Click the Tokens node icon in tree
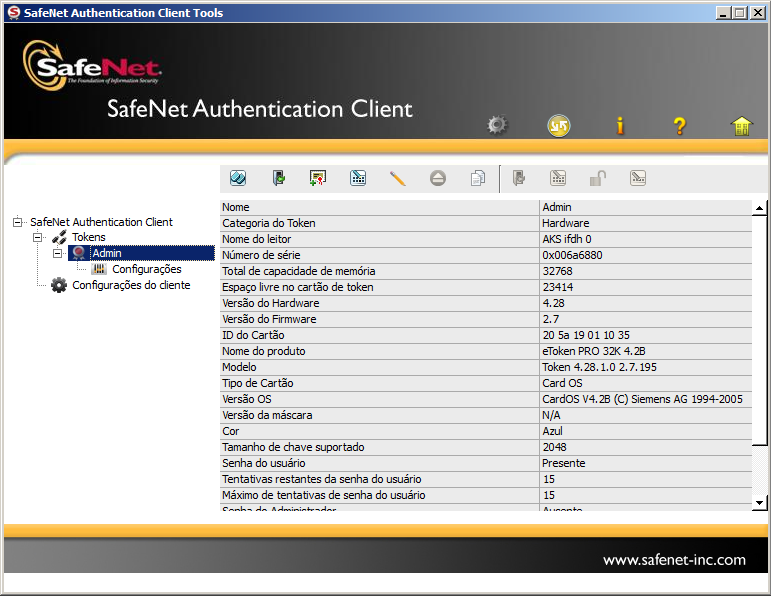Viewport: 771px width, 598px height. coord(59,237)
